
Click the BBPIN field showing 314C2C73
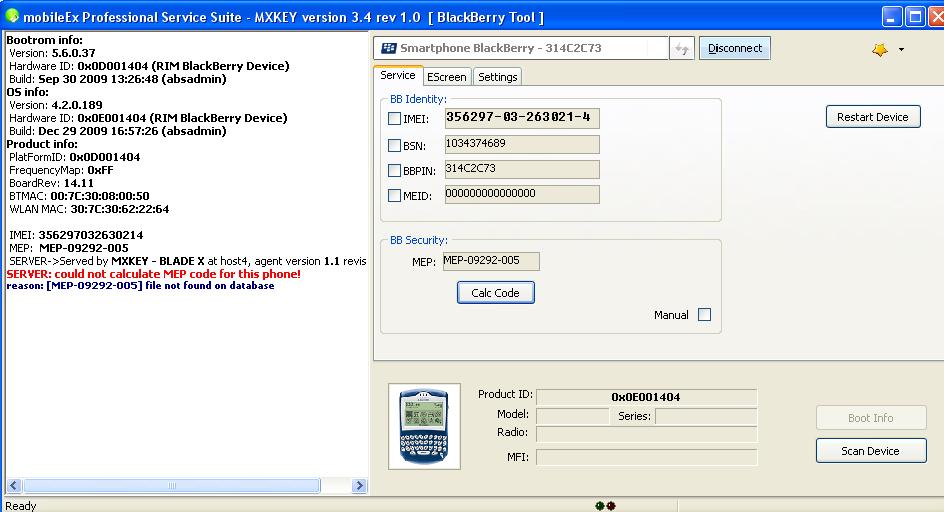point(522,169)
